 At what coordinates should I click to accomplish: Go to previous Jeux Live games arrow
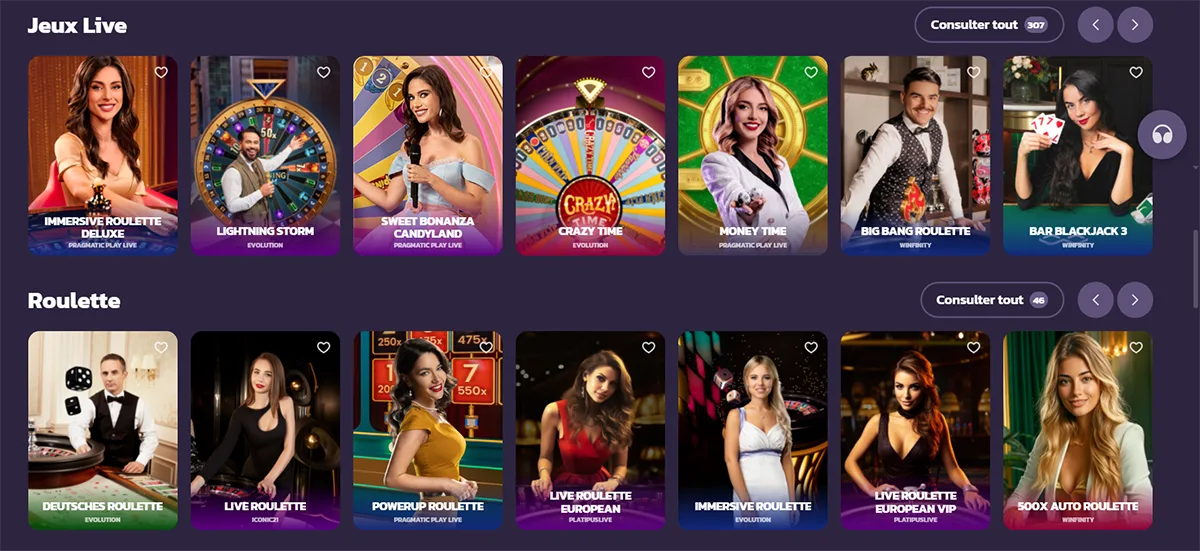click(1096, 25)
